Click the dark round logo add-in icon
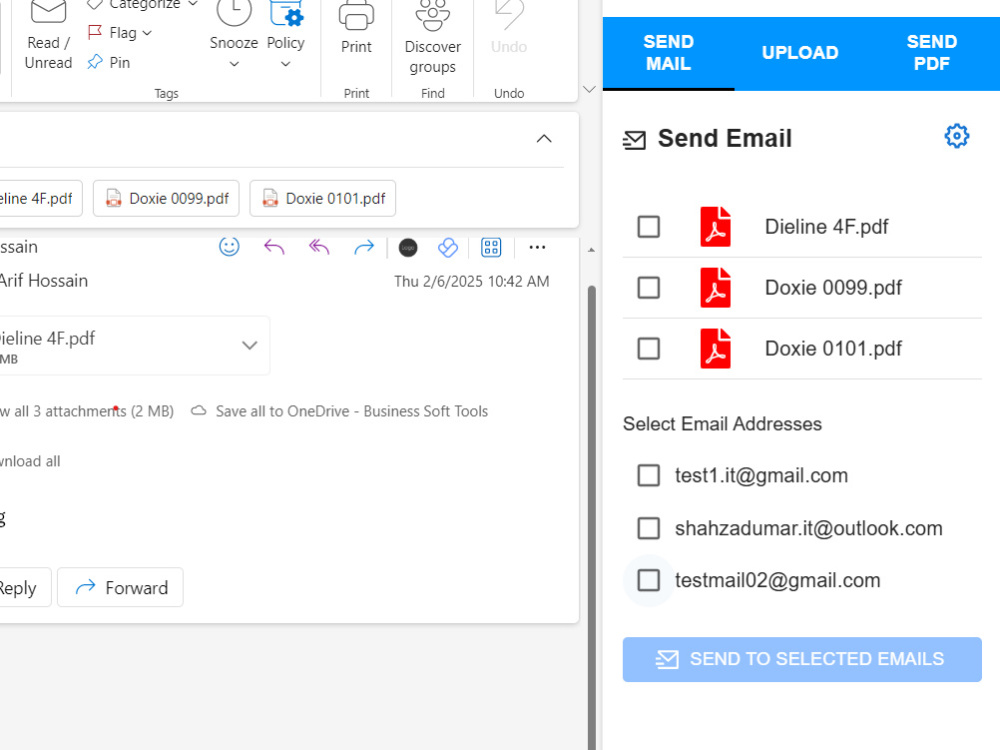Screen dimensions: 1000x750 pyautogui.click(x=408, y=247)
